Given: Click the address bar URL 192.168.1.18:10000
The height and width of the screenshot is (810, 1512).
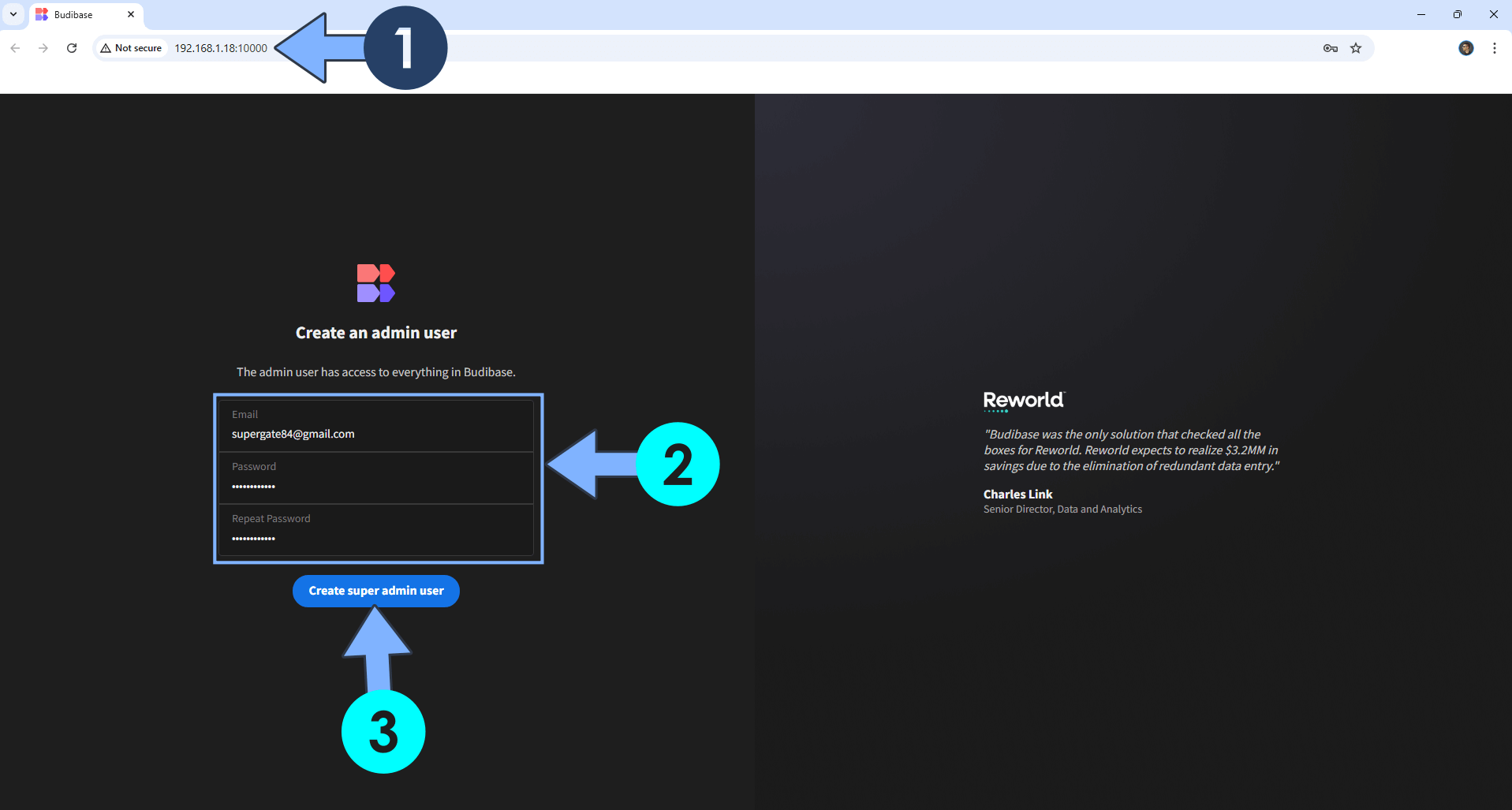Looking at the screenshot, I should [x=221, y=48].
